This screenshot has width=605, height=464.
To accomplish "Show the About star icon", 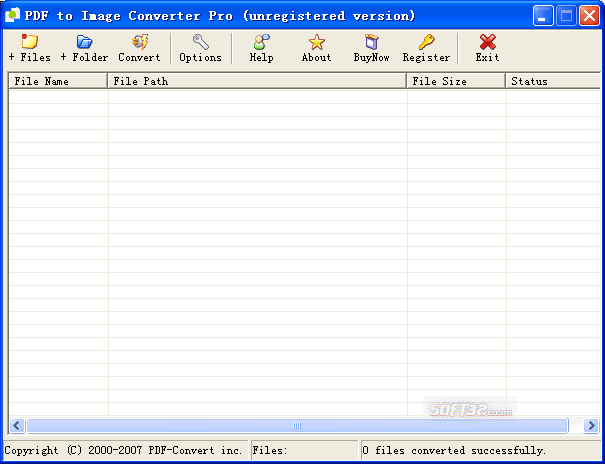I will pyautogui.click(x=316, y=48).
